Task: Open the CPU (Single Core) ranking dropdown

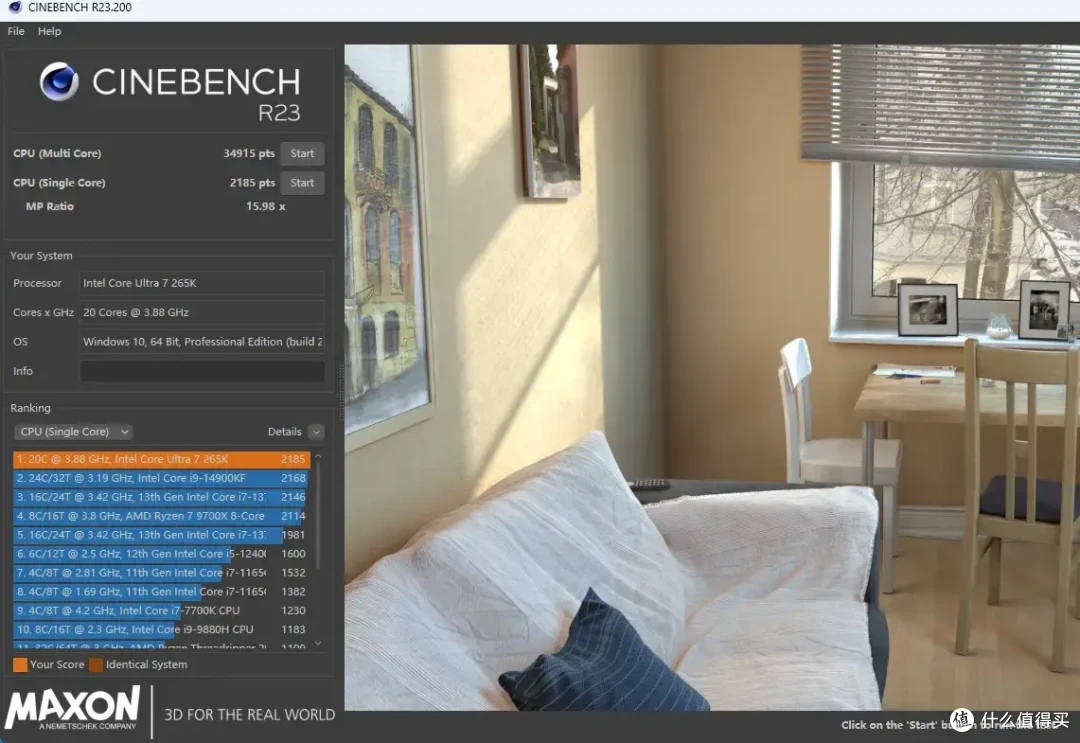Action: coord(74,432)
